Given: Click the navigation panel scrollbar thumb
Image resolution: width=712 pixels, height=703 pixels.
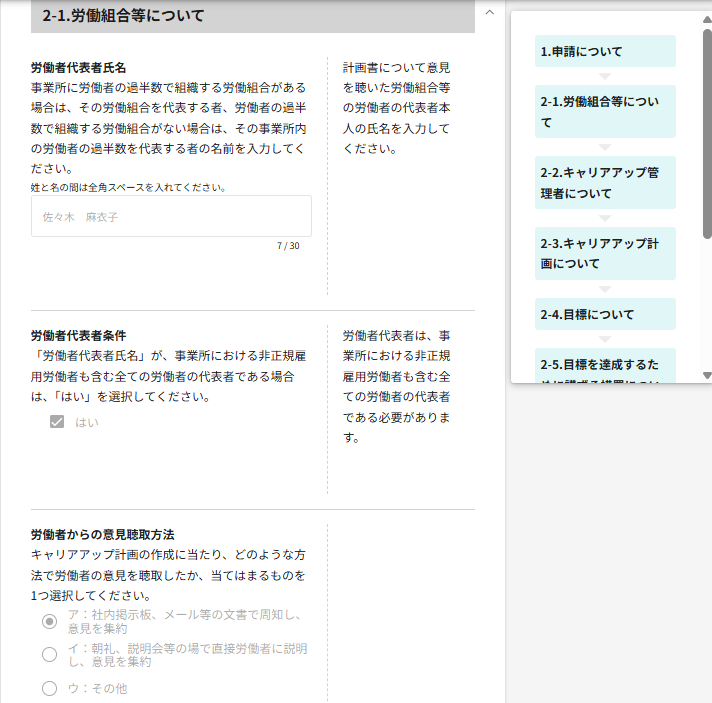Looking at the screenshot, I should click(x=707, y=130).
